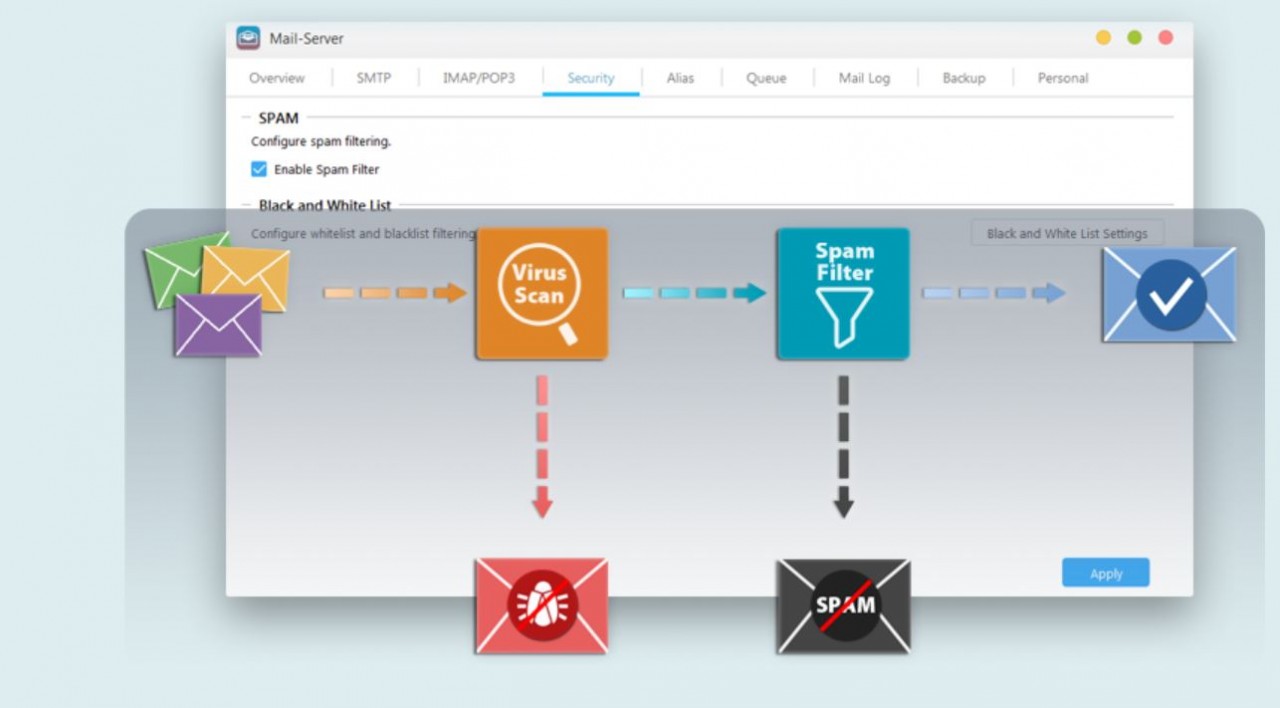1280x708 pixels.
Task: Click the Mail-Server app icon in title bar
Action: click(248, 38)
